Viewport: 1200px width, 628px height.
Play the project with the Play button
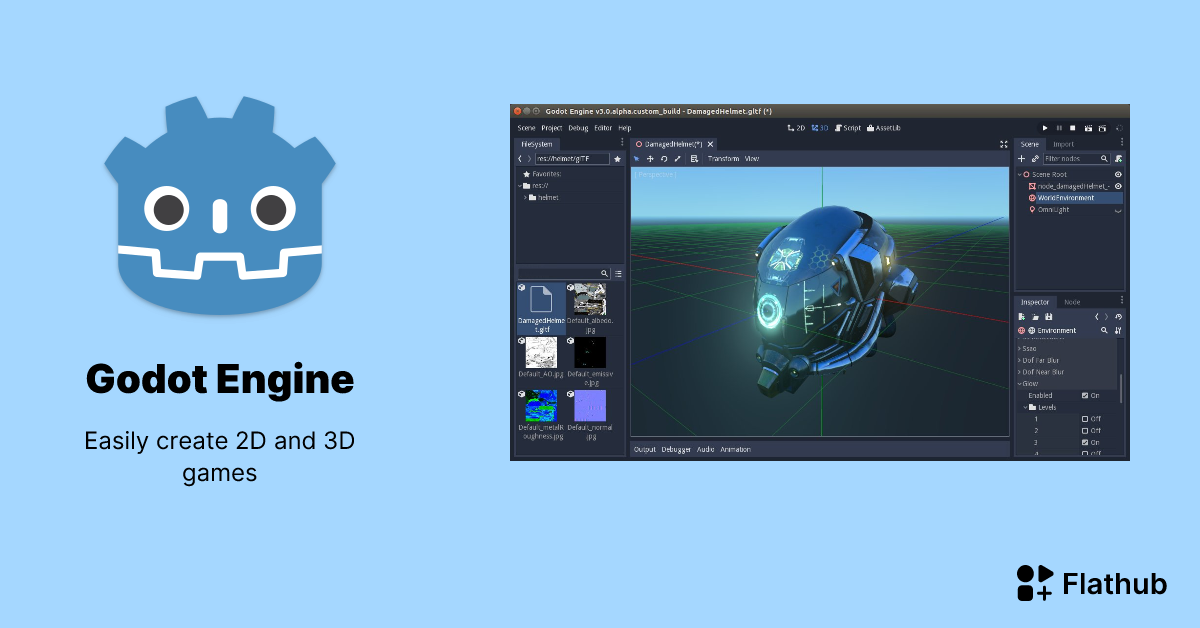click(1045, 128)
